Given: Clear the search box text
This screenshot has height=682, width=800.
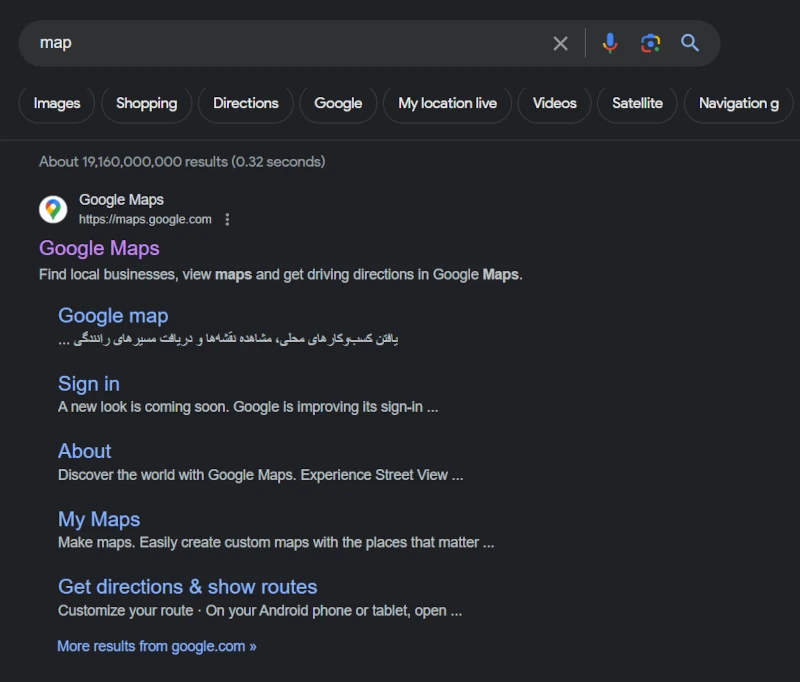Looking at the screenshot, I should (560, 43).
